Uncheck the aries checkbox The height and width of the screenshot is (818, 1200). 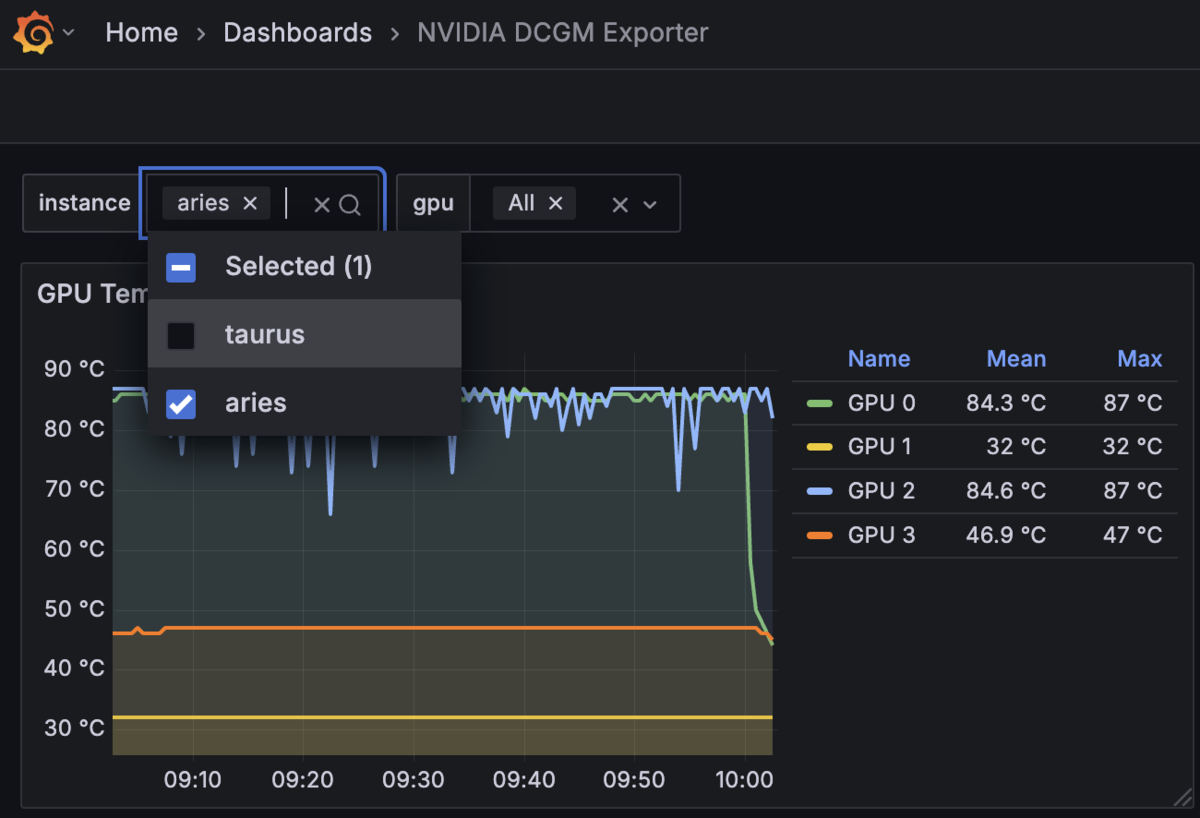pos(181,403)
